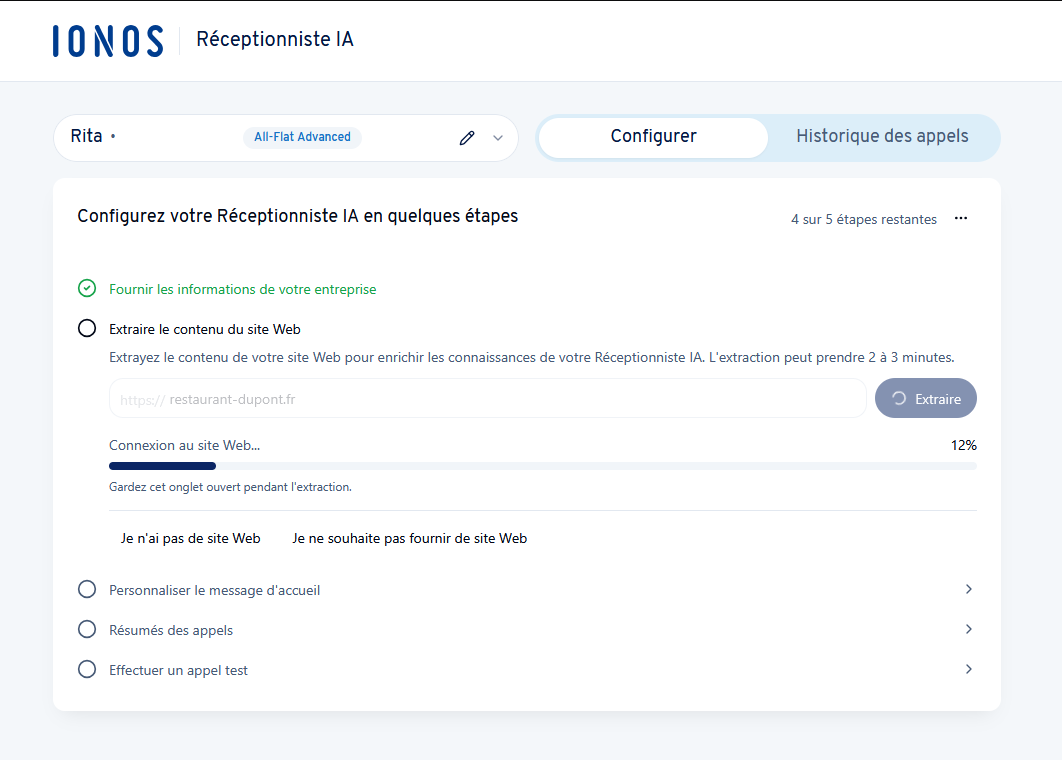The height and width of the screenshot is (760, 1062).
Task: Switch to Historique des appels tab
Action: pyautogui.click(x=882, y=137)
